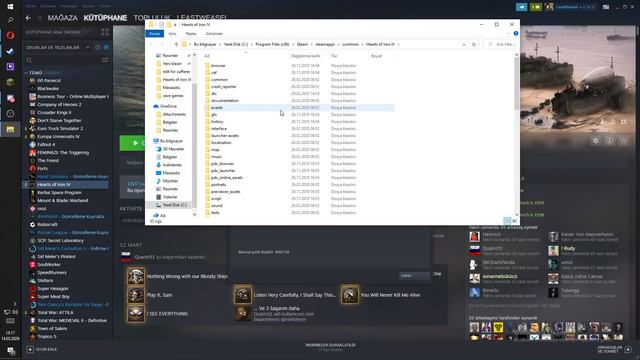640x360 pixels.
Task: Select Company of Heroes 2 in library
Action: (x=59, y=104)
